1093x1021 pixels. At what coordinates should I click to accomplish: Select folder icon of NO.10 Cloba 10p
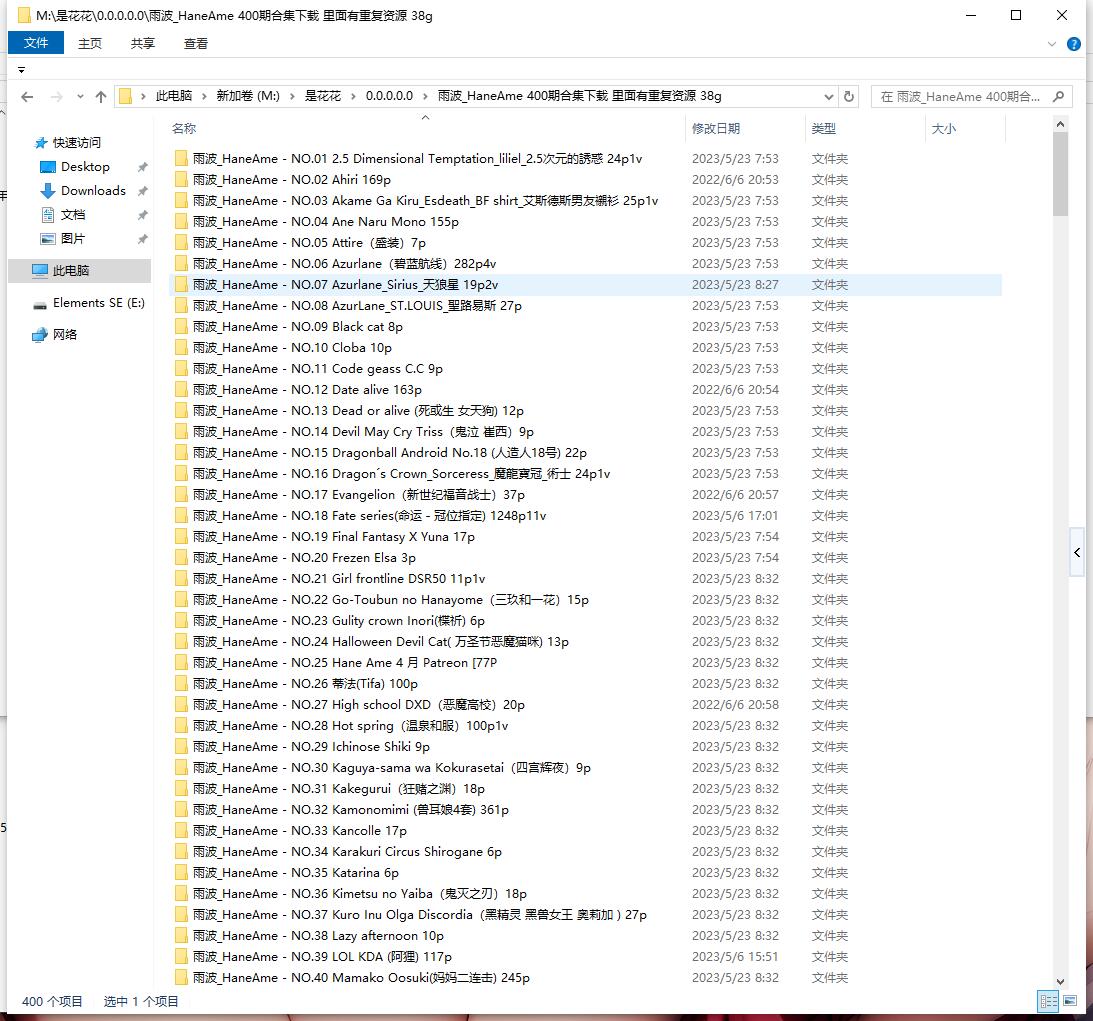point(181,348)
